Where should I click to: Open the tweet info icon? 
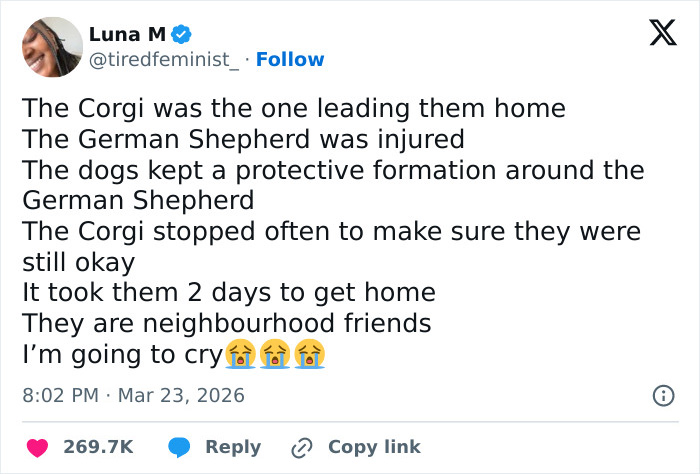click(663, 395)
